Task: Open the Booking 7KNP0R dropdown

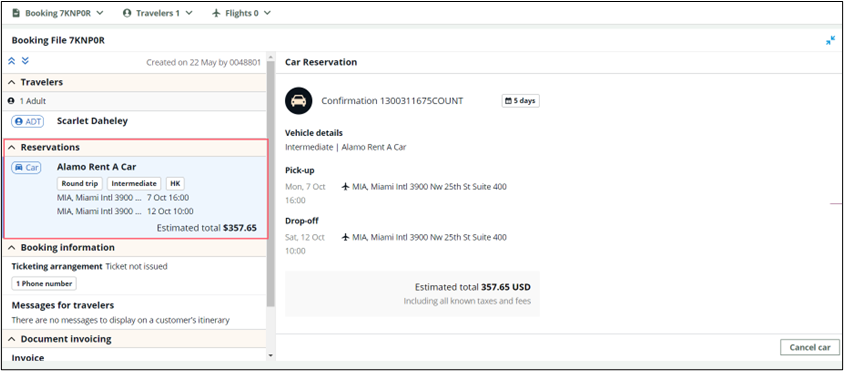Action: pos(57,13)
